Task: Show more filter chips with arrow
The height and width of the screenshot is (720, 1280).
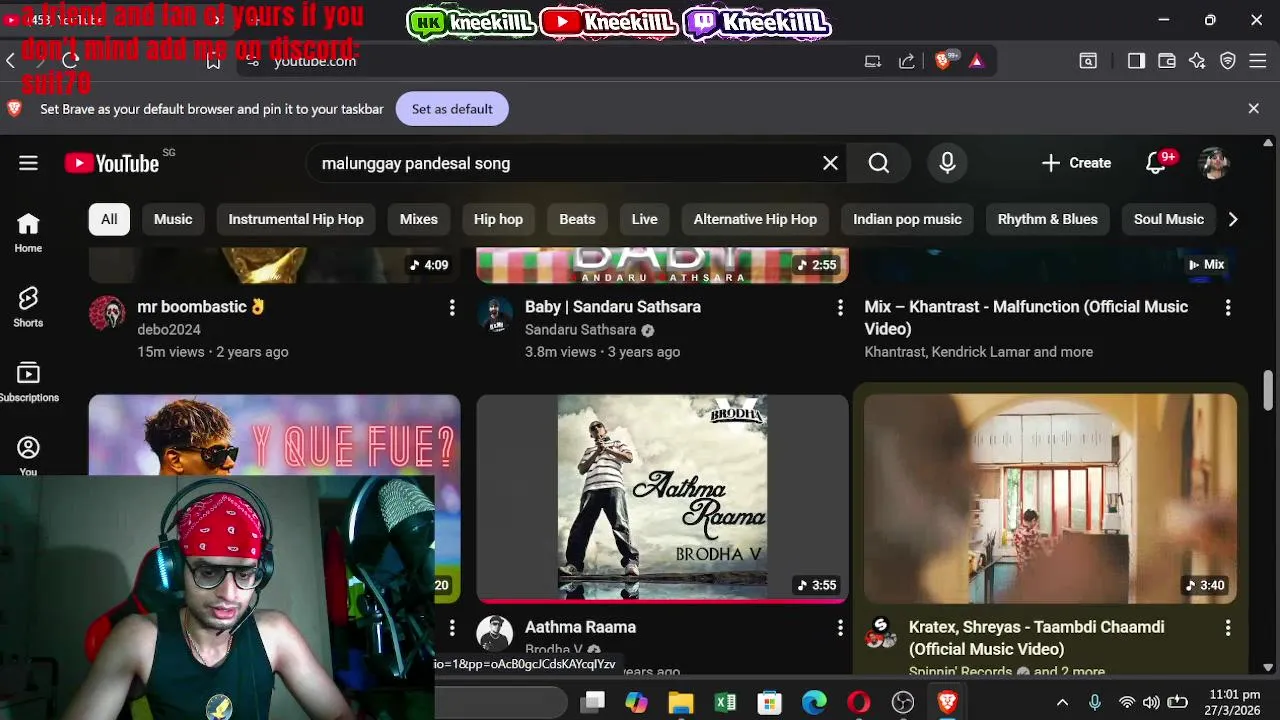Action: coord(1233,219)
